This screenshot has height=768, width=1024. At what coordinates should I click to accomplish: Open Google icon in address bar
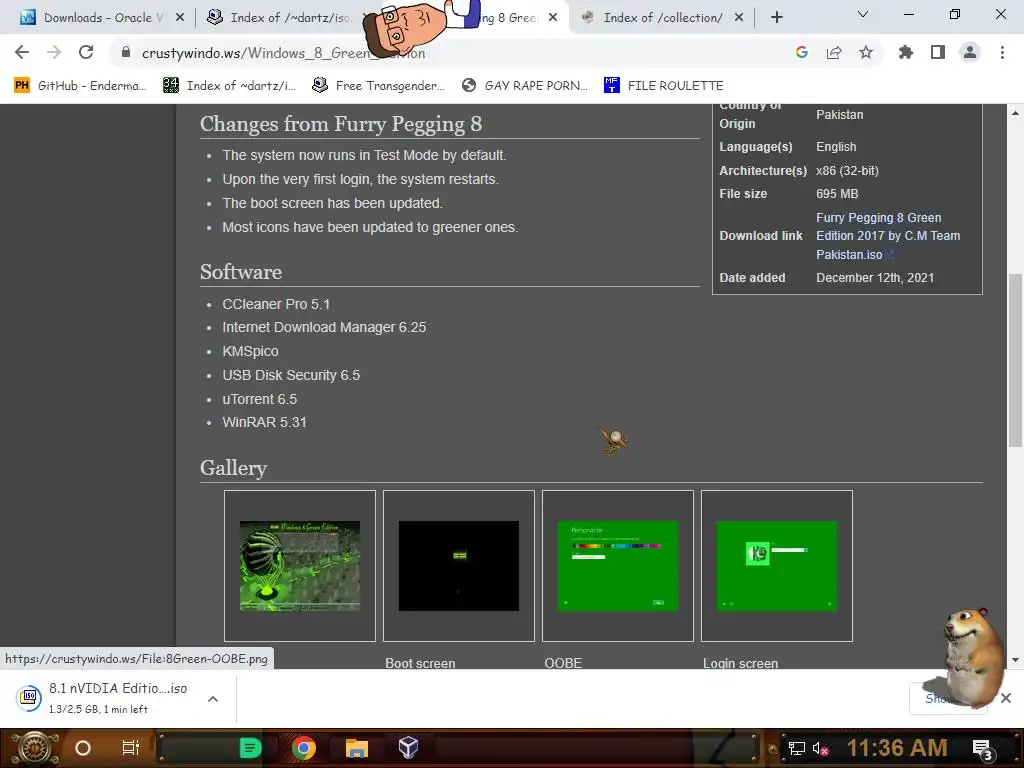(802, 52)
